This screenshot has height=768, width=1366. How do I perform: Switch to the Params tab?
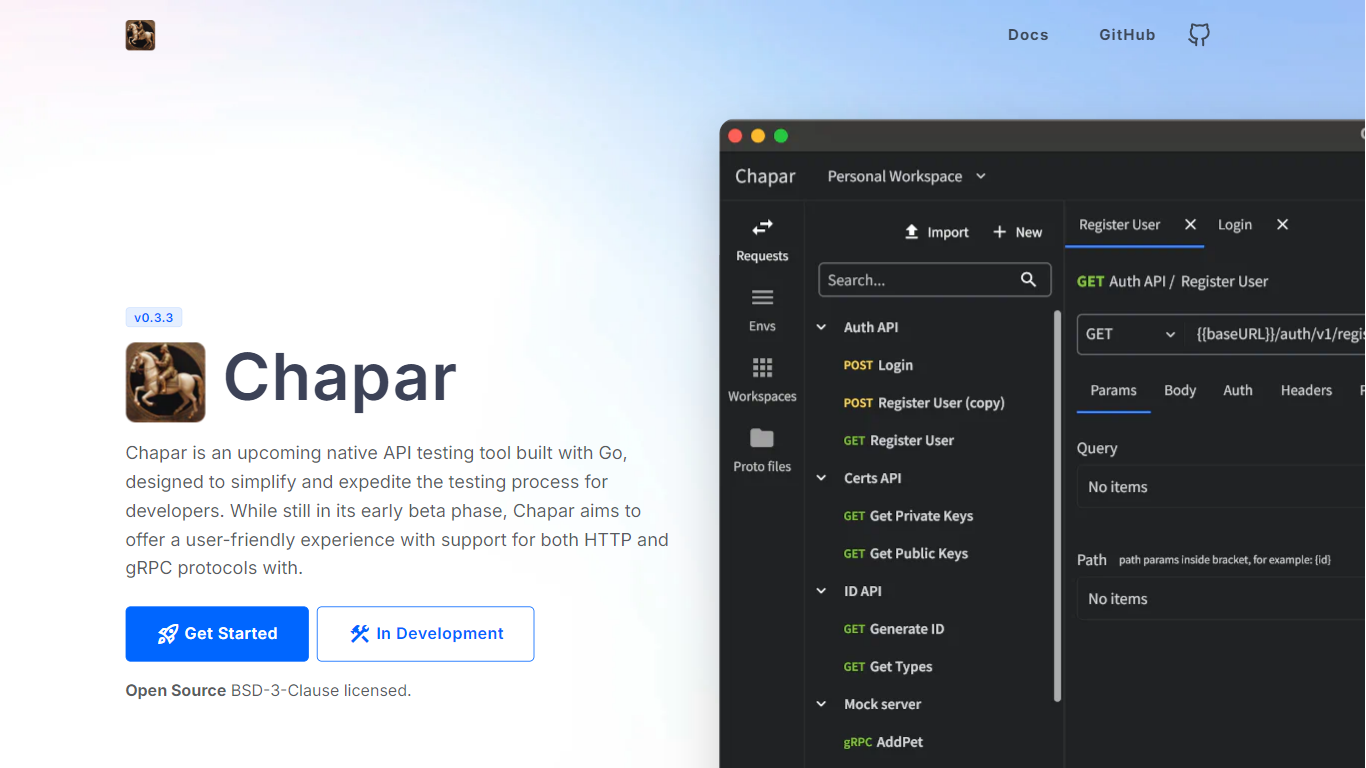[x=1113, y=390]
